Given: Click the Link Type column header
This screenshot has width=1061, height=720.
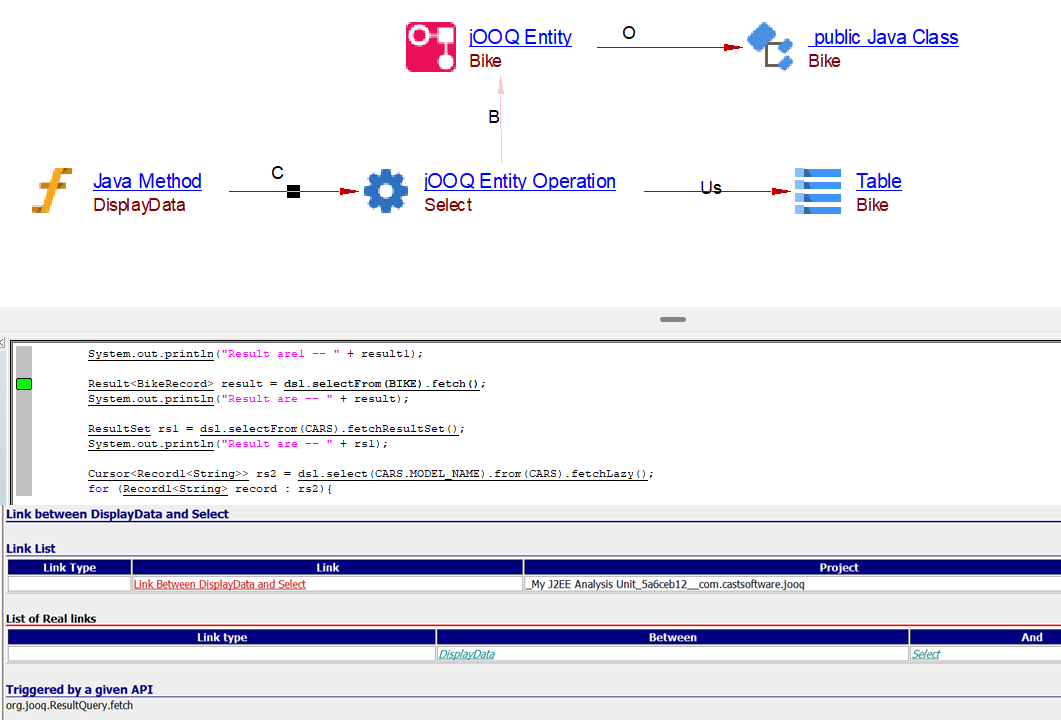Looking at the screenshot, I should [x=70, y=567].
